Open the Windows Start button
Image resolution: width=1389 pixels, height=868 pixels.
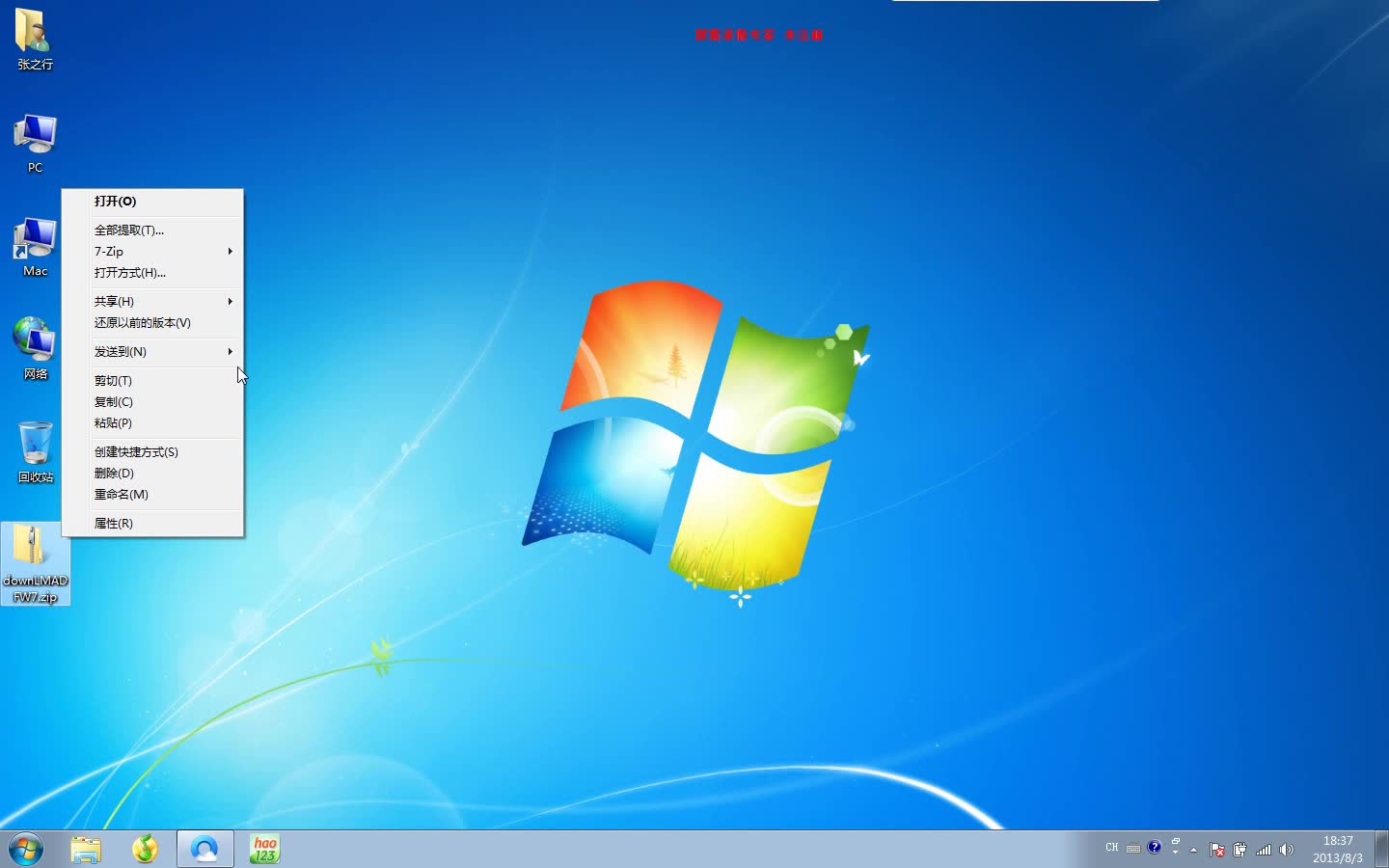pos(26,850)
